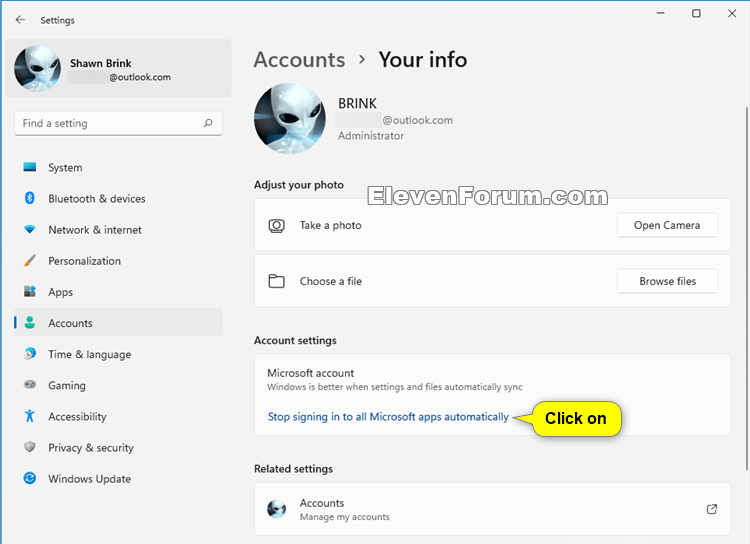Click the vertical scrollbar on the right

pos(746,289)
